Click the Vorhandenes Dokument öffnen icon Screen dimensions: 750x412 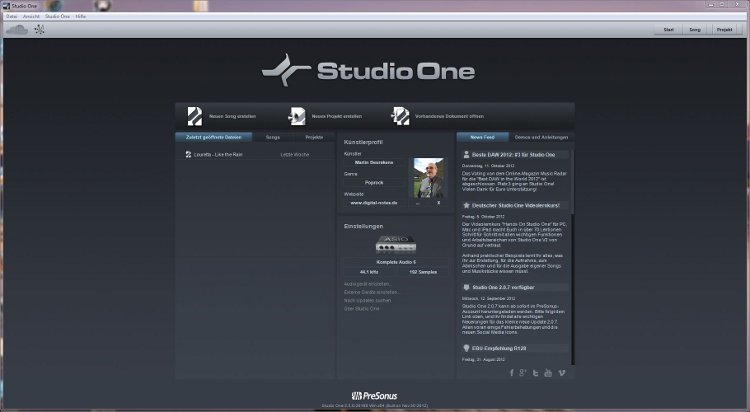[400, 116]
